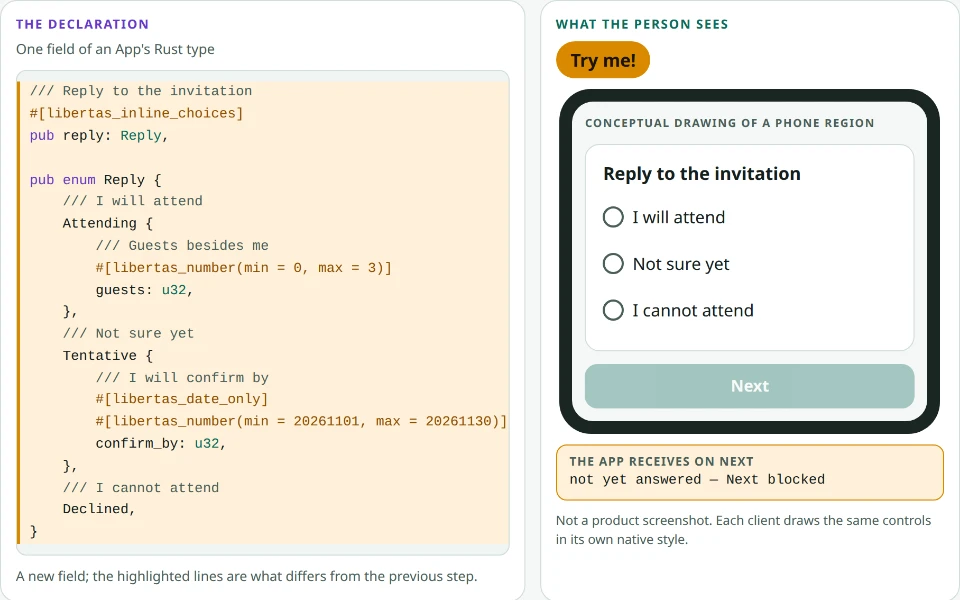Click the 'Declined,' variant line

click(x=99, y=509)
